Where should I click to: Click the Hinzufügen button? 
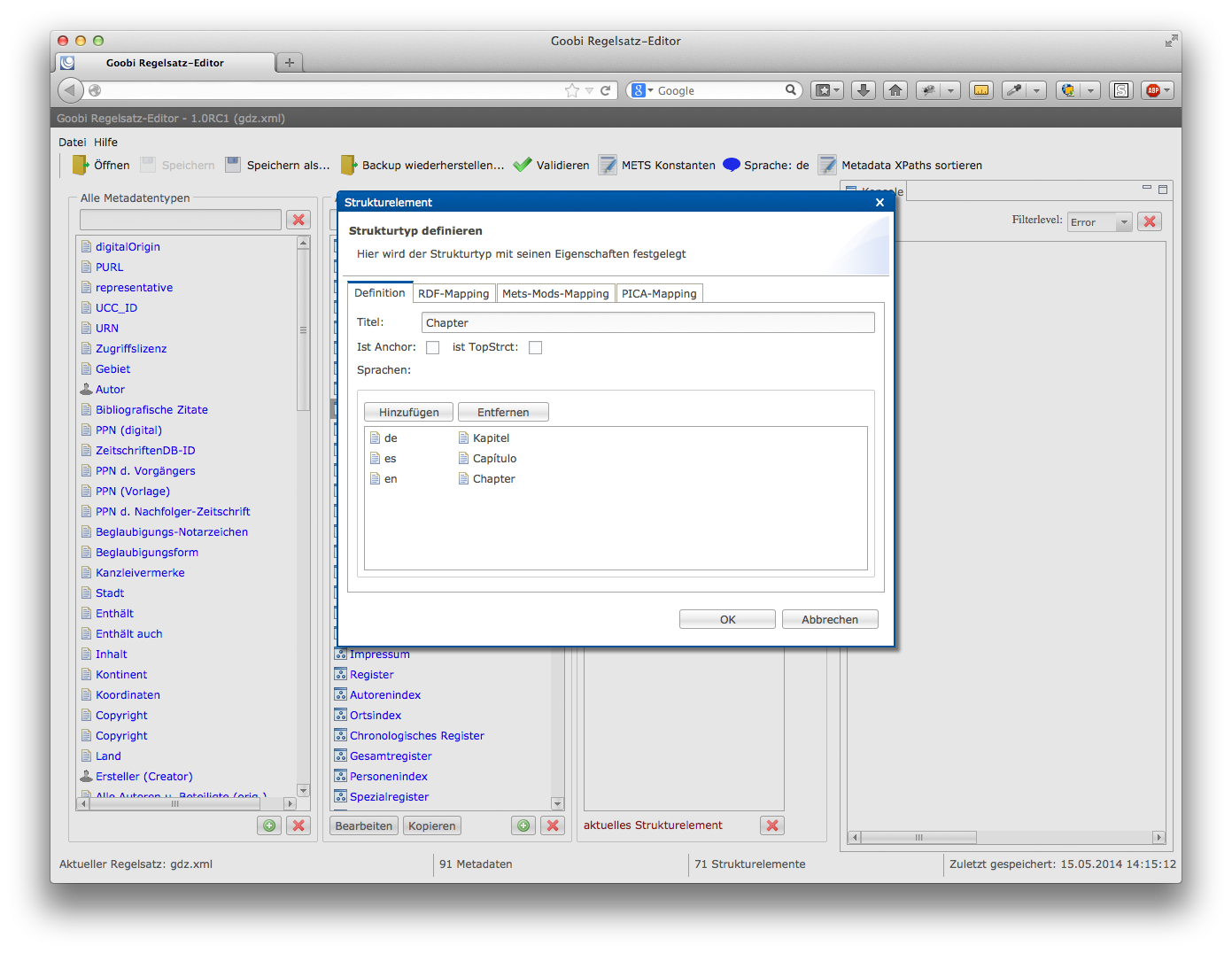click(x=408, y=412)
